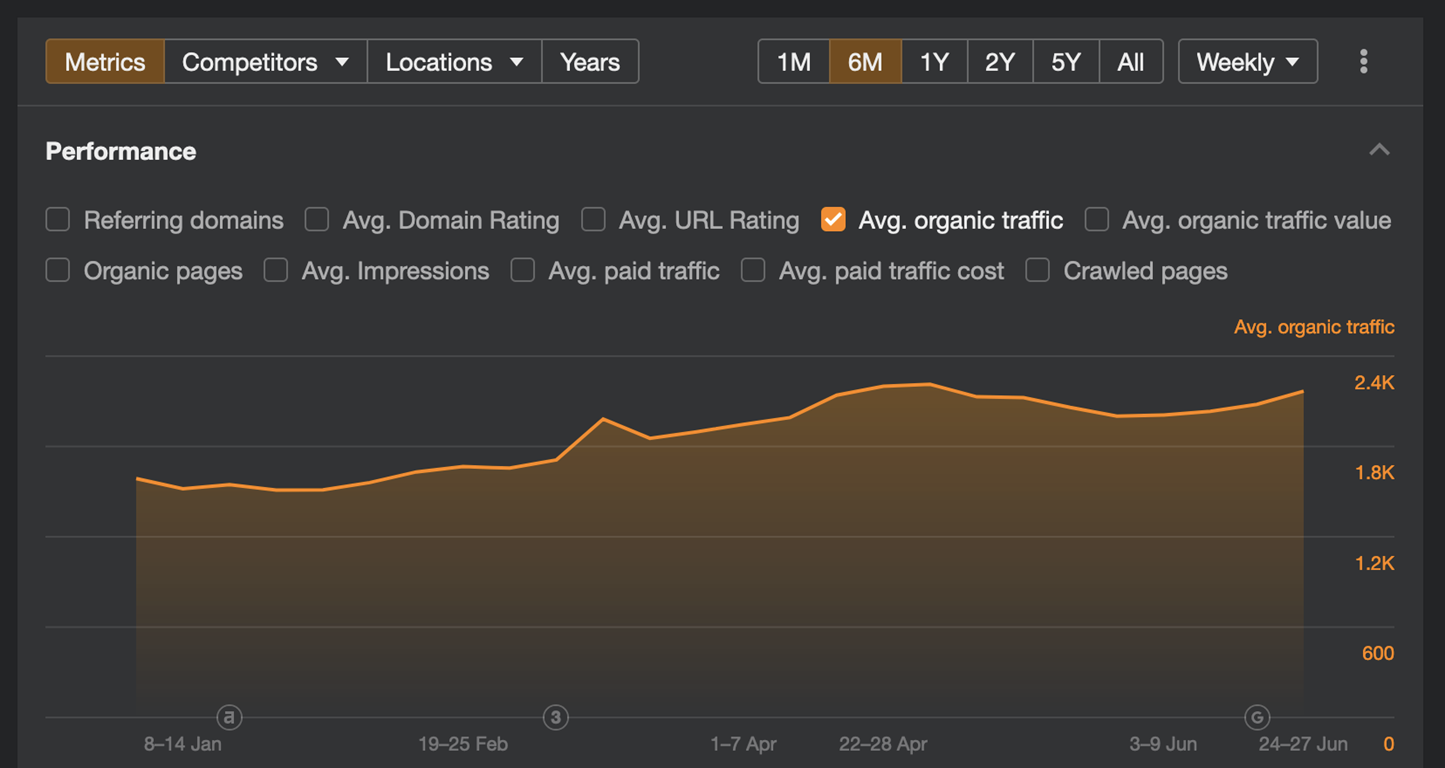Set time range to 5Y
1445x768 pixels.
click(x=1066, y=62)
